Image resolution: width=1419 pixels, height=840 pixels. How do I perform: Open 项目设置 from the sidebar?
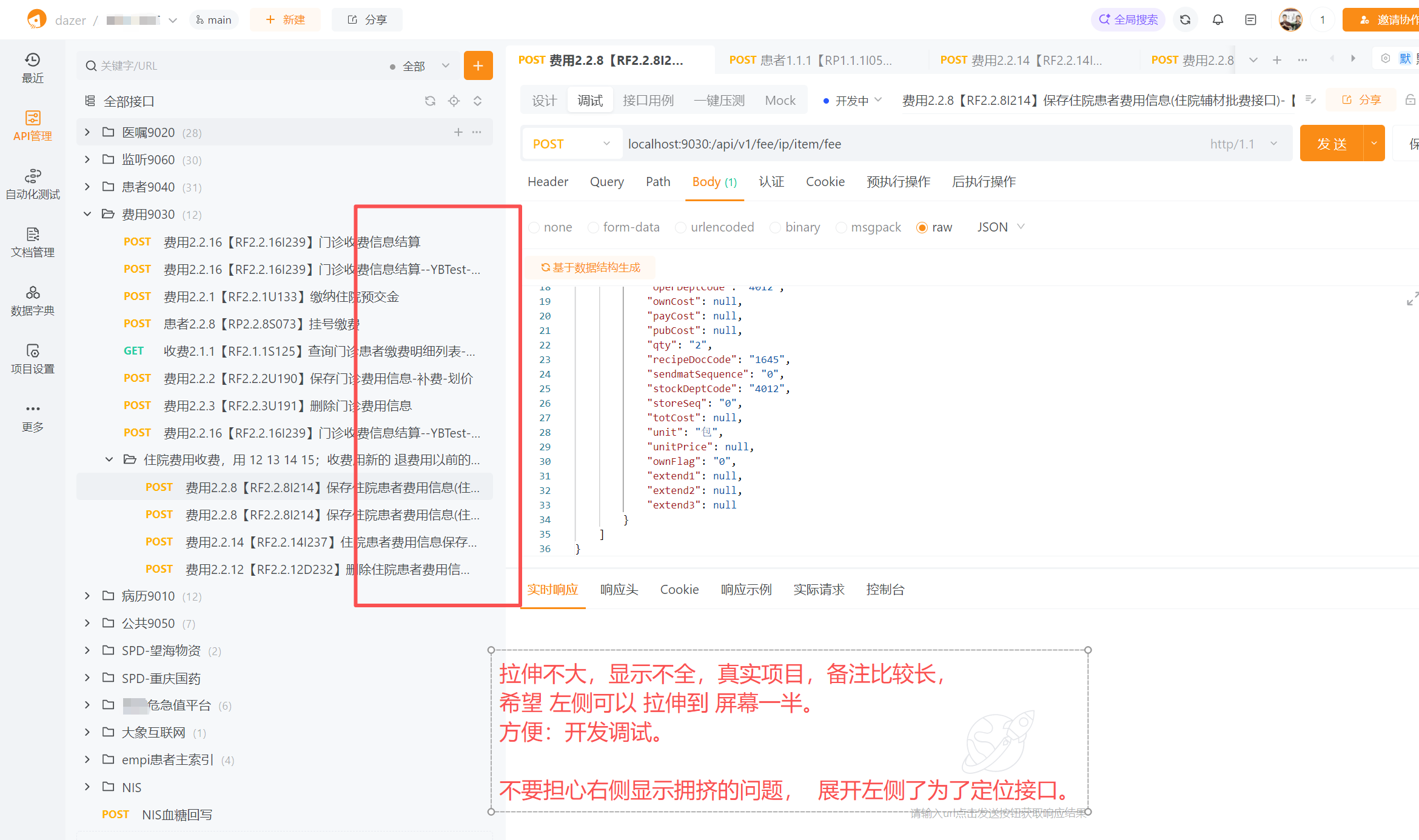point(33,359)
